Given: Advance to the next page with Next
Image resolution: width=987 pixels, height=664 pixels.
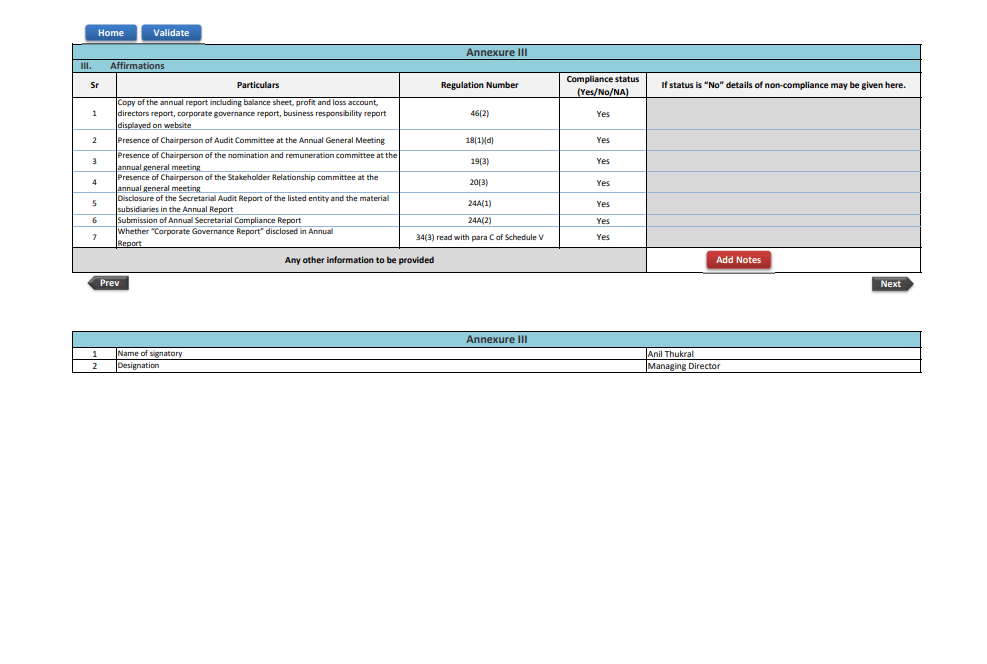Looking at the screenshot, I should pos(892,284).
